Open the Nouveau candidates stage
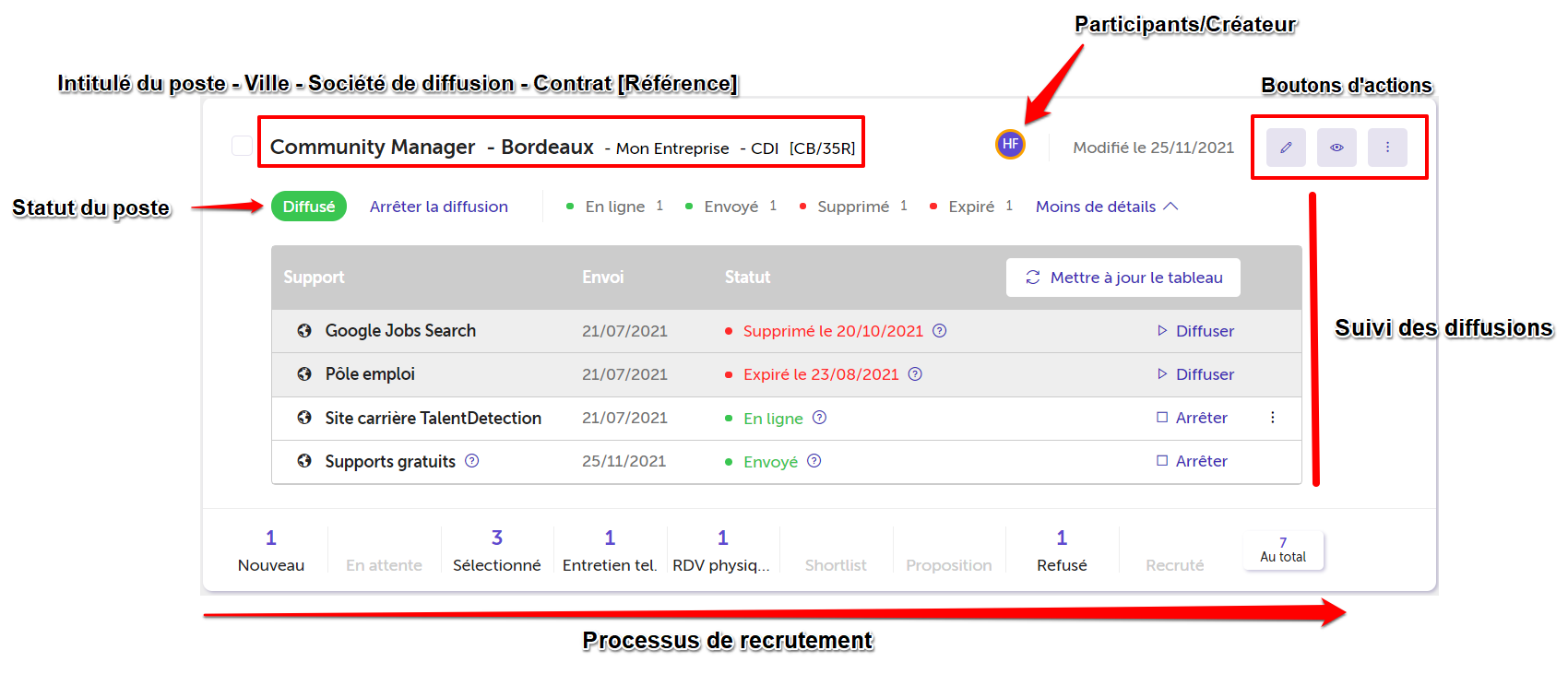 271,550
